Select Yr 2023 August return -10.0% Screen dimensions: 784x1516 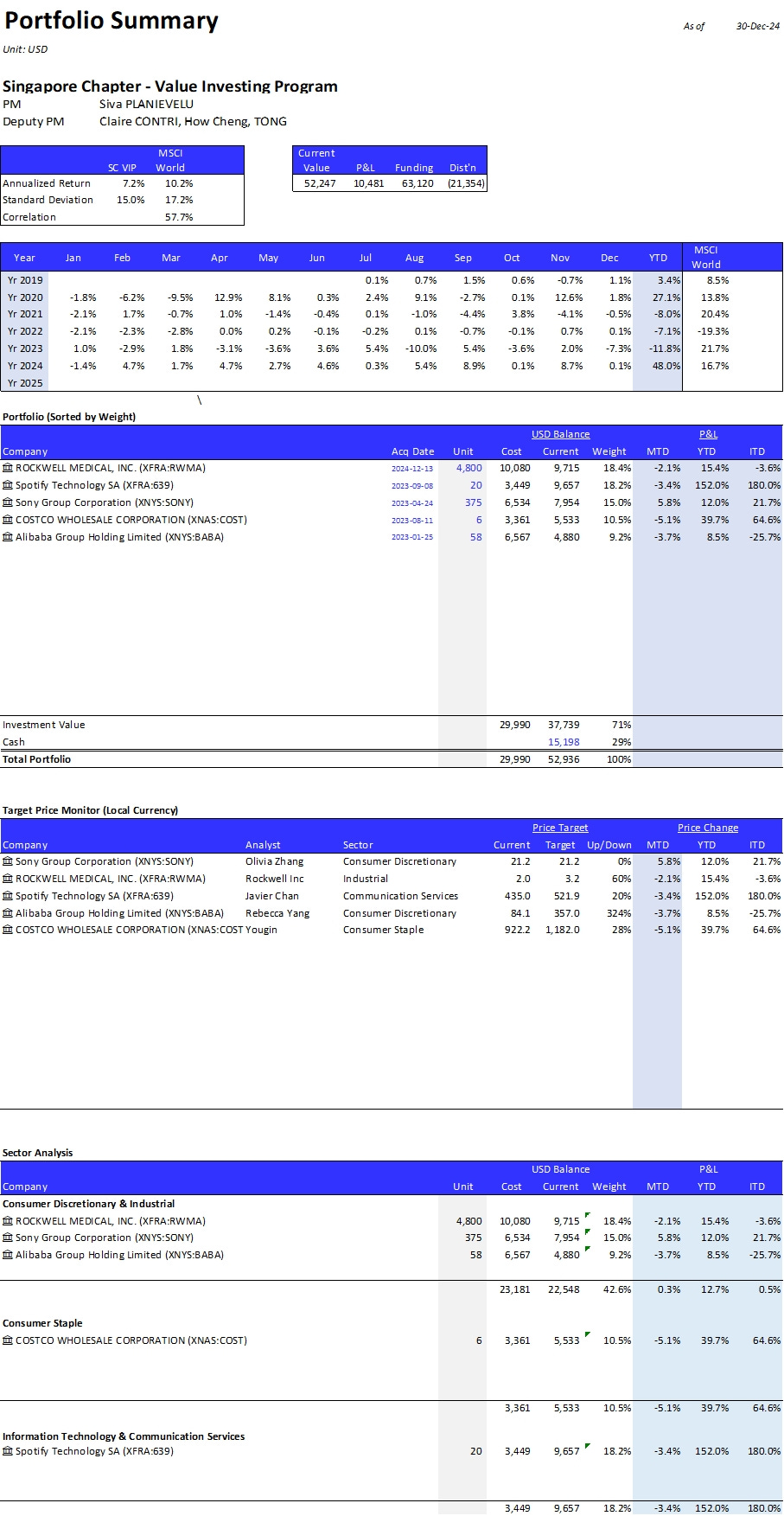[x=421, y=349]
